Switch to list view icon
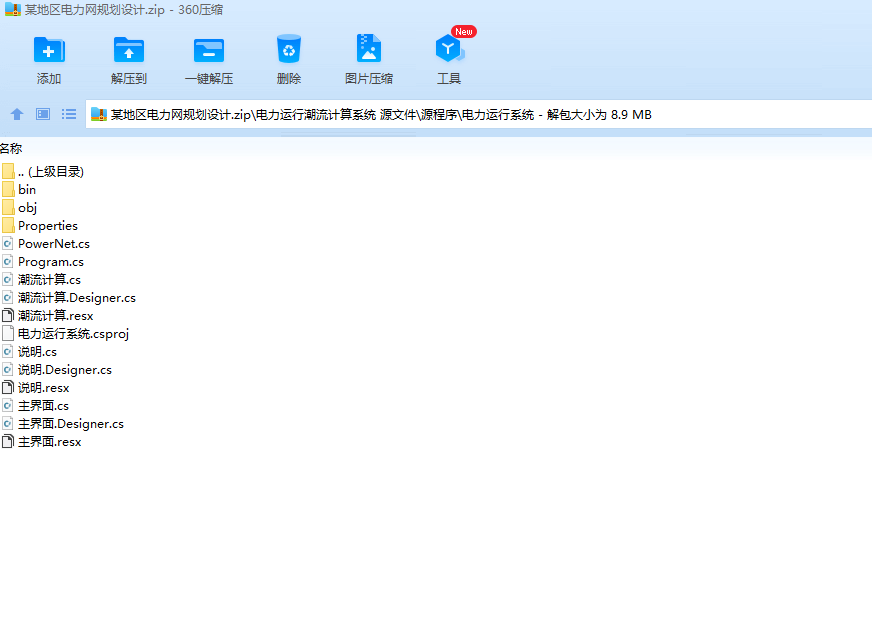This screenshot has height=634, width=872. click(x=69, y=114)
